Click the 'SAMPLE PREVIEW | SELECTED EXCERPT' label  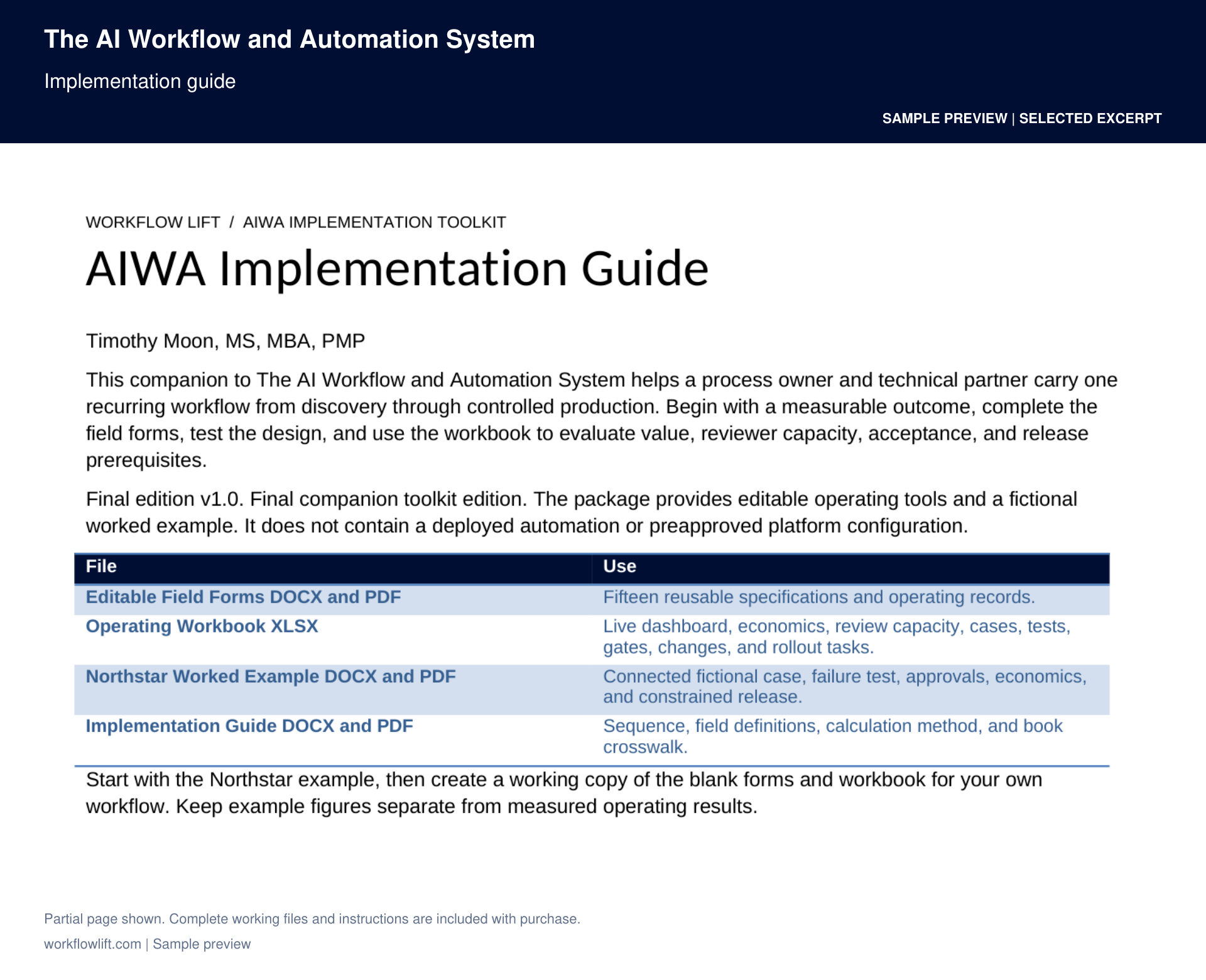point(1022,118)
